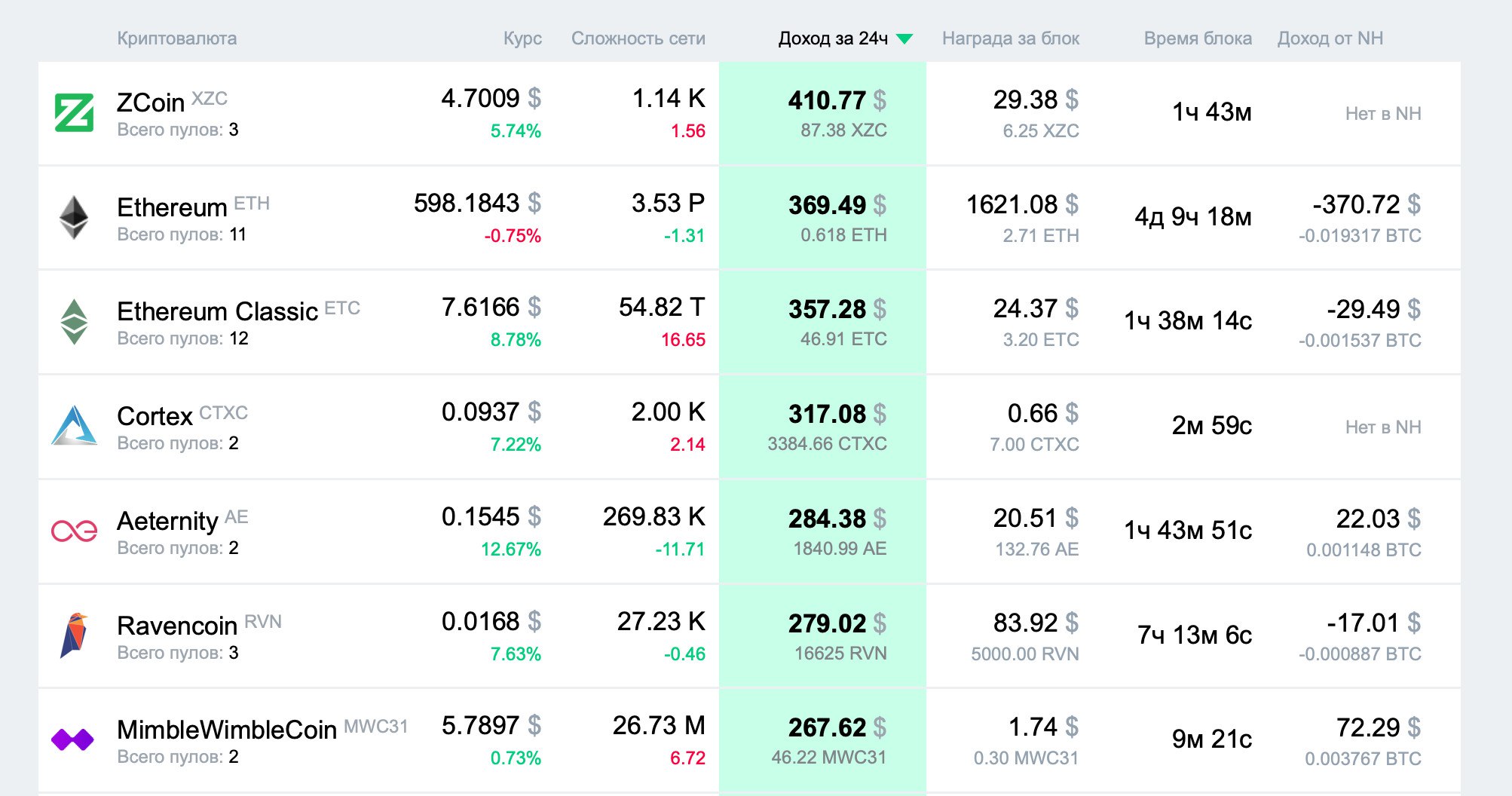Sort table by Курс column header
1512x796 pixels.
pos(522,38)
